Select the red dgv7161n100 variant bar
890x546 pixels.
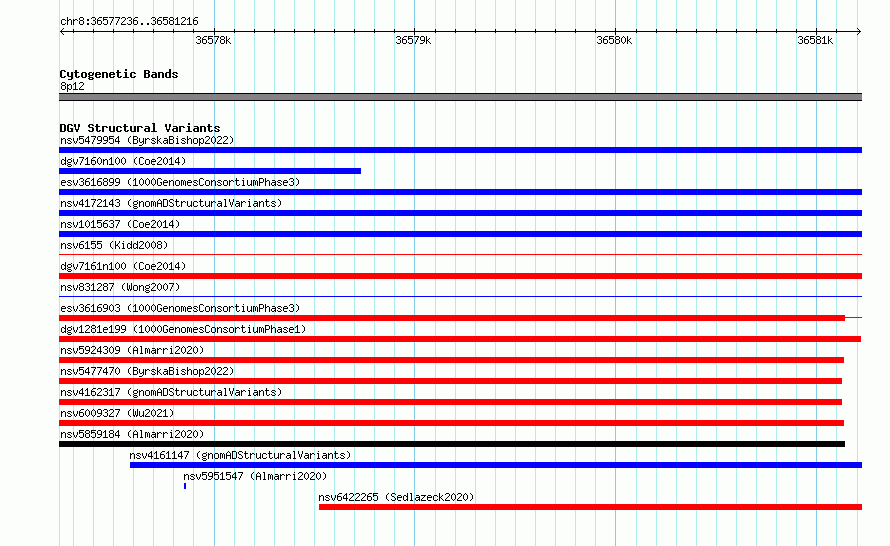pos(460,276)
